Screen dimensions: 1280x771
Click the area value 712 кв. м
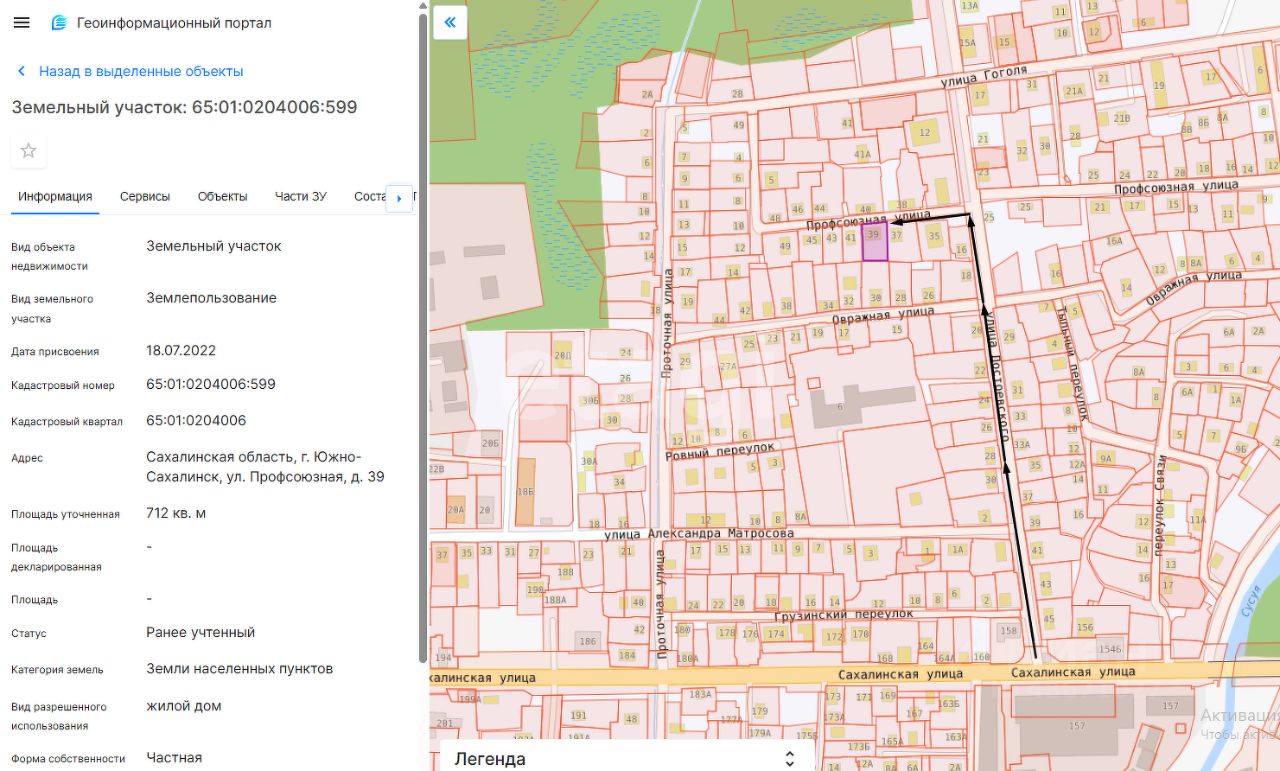click(x=176, y=513)
